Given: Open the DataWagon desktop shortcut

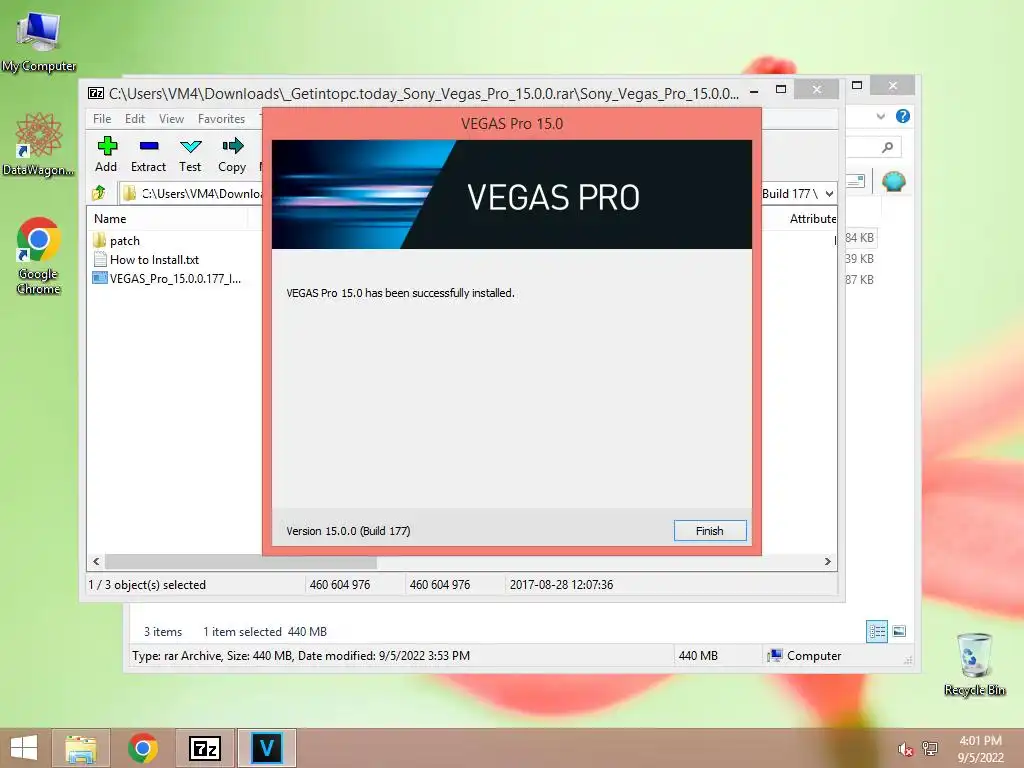Looking at the screenshot, I should [39, 144].
